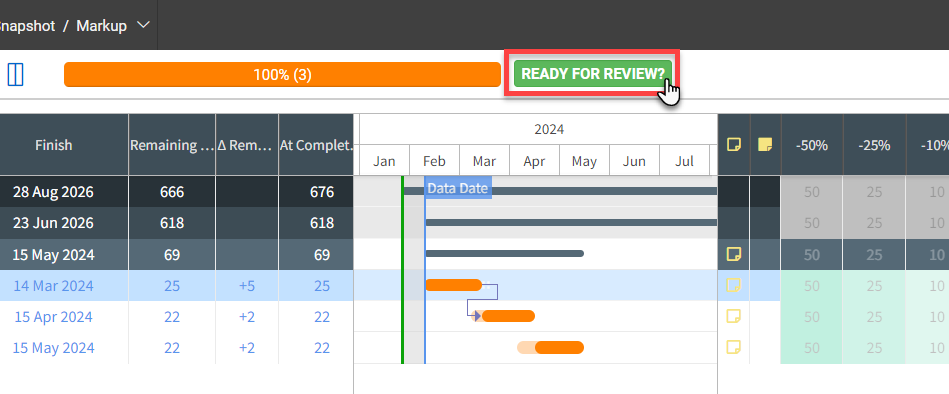Click the 100% (3) orange progress bar
949x394 pixels.
[282, 74]
